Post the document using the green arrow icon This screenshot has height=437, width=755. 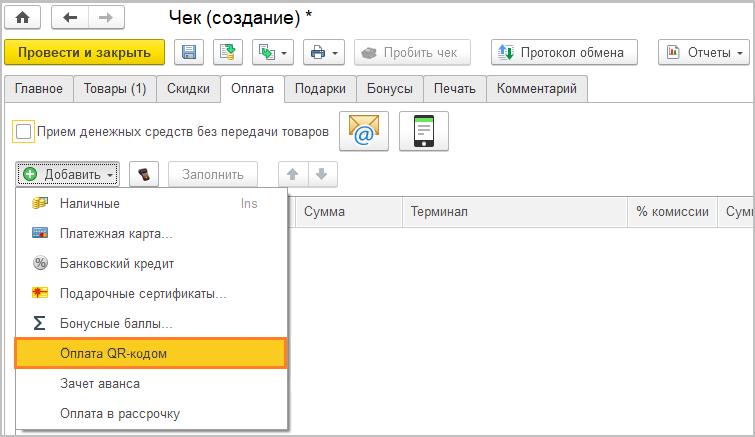point(228,52)
